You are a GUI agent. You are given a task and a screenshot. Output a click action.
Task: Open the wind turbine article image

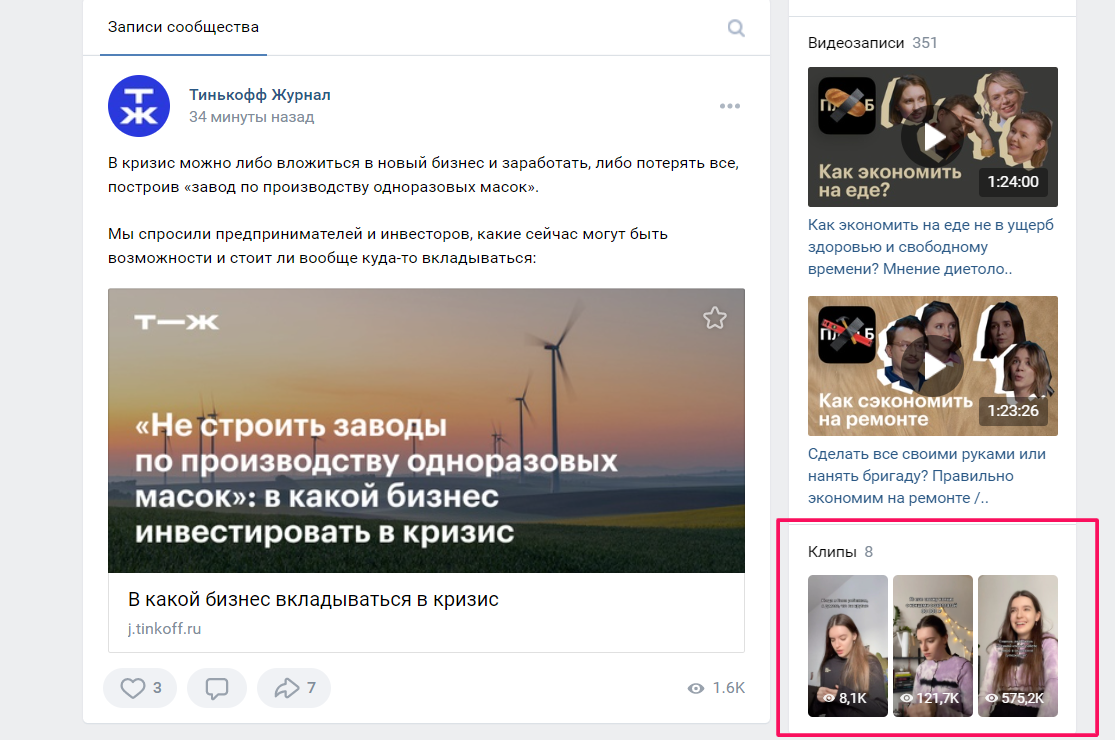(426, 430)
